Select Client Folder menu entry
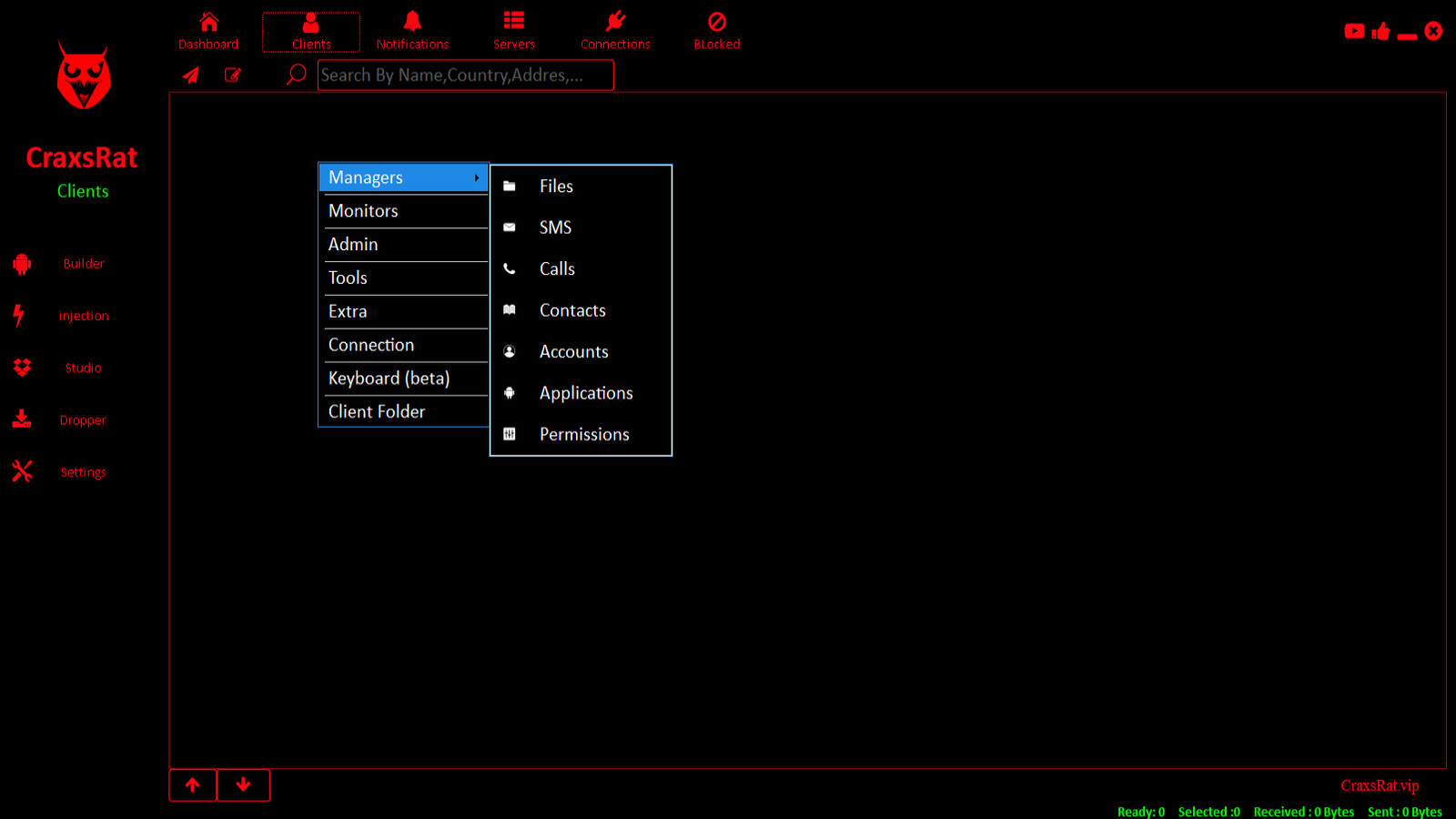 tap(403, 411)
